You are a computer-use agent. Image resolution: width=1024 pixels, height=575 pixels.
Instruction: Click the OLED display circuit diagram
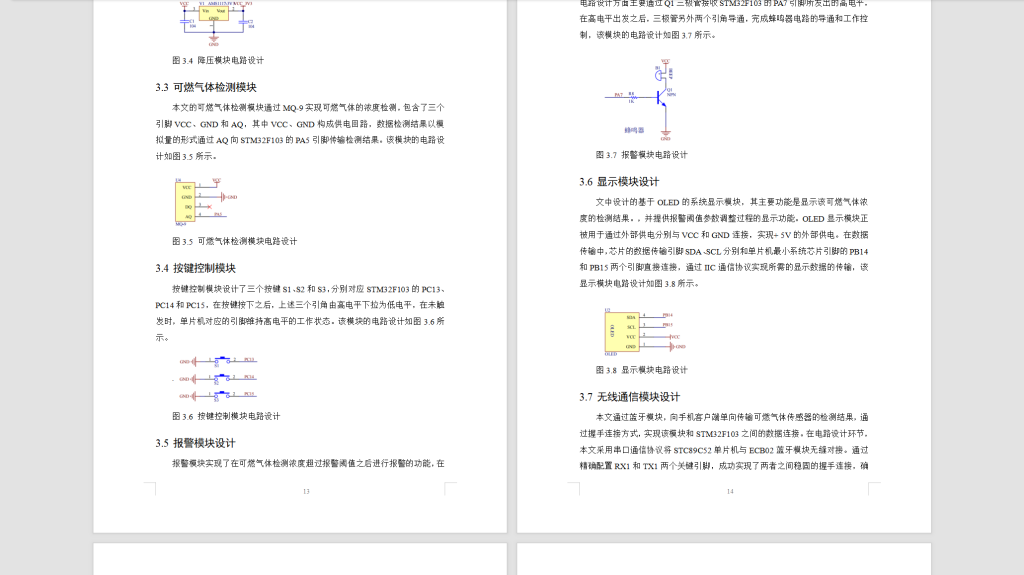tap(645, 332)
